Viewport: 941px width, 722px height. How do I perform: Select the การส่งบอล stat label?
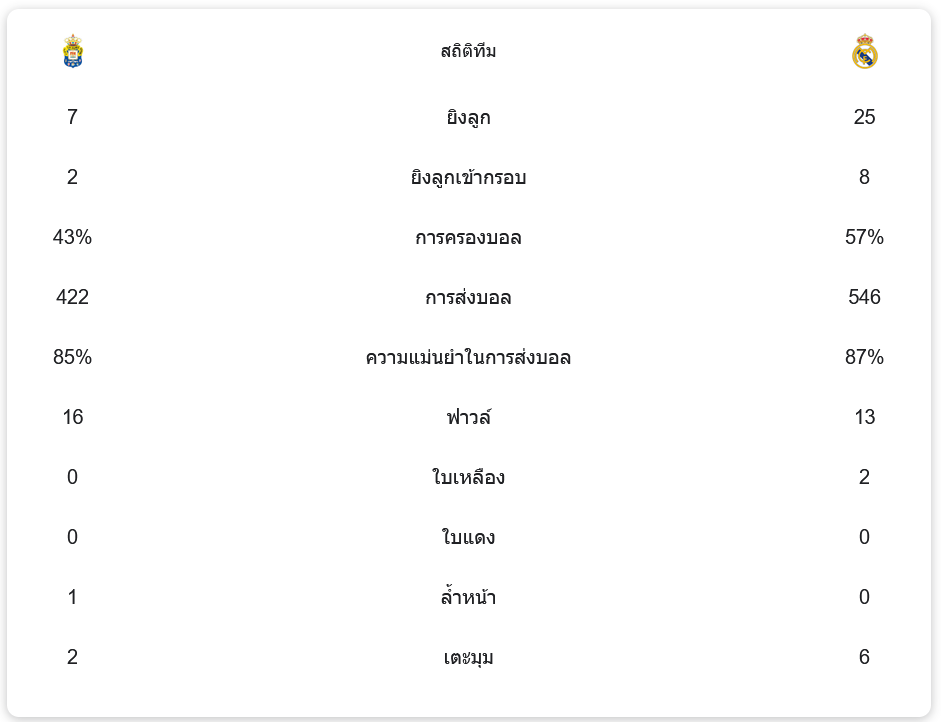(468, 297)
